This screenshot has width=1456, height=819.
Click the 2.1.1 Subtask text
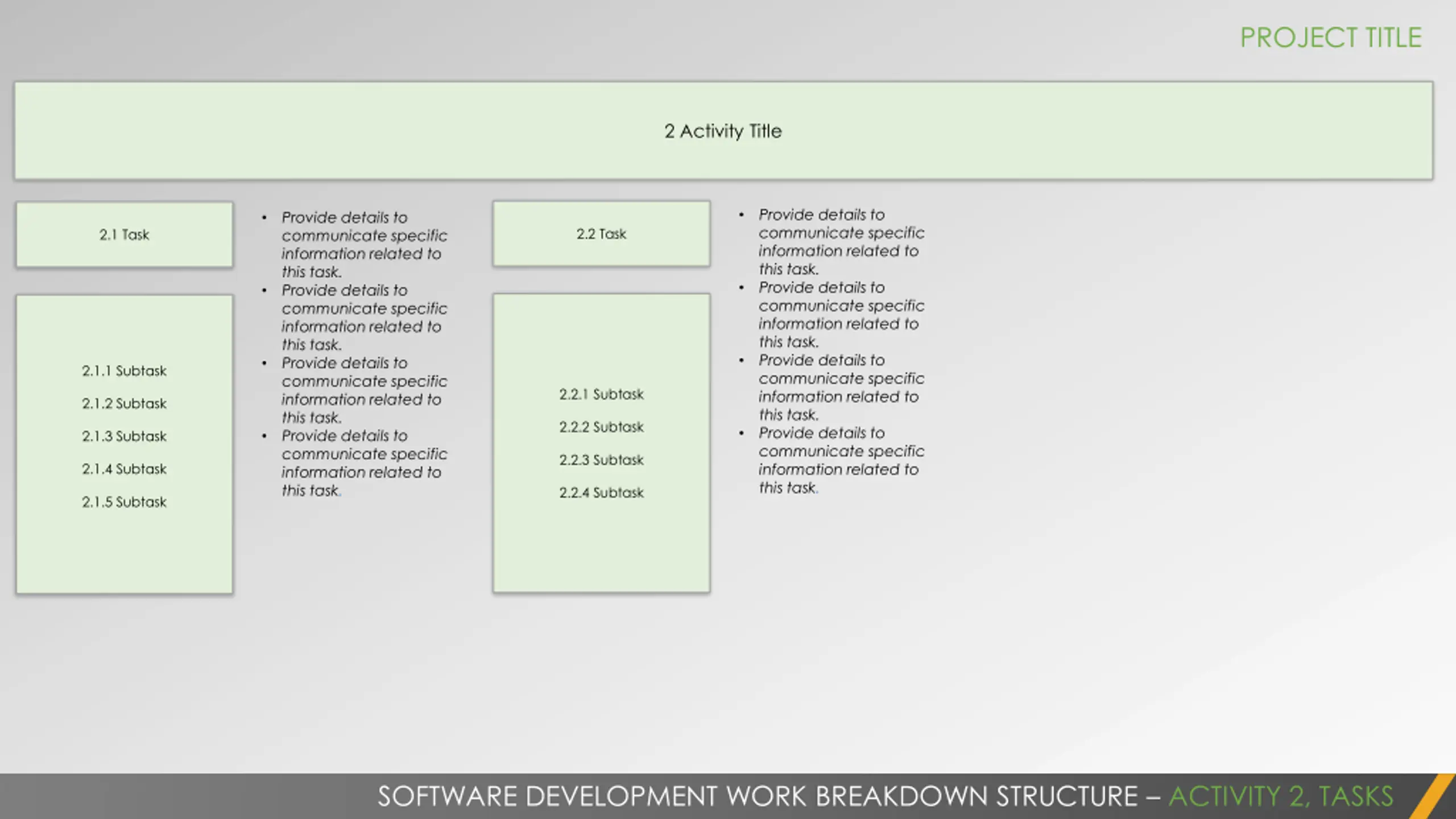pyautogui.click(x=125, y=371)
